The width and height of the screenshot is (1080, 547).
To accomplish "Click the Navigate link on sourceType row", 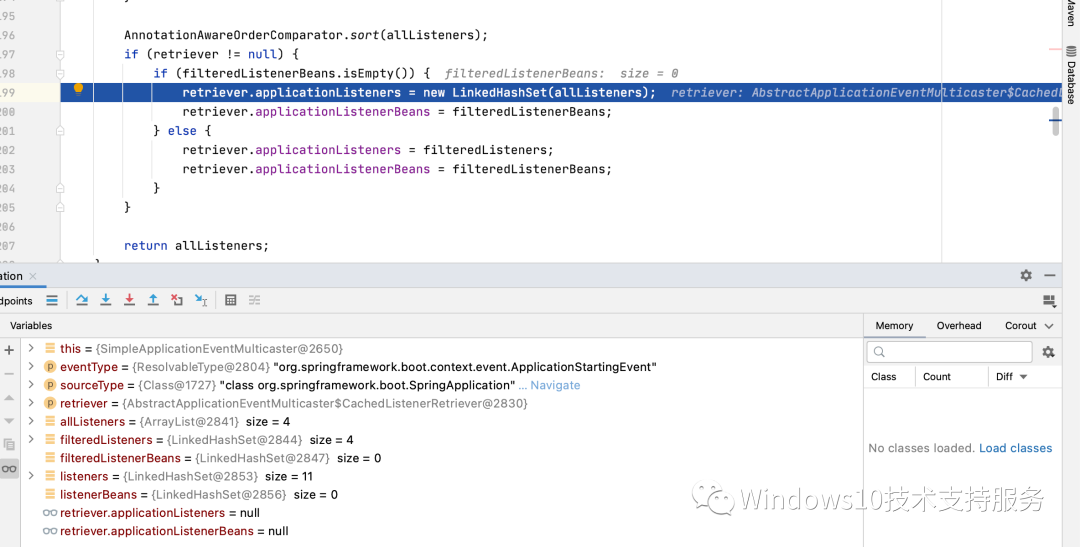I will 555,385.
